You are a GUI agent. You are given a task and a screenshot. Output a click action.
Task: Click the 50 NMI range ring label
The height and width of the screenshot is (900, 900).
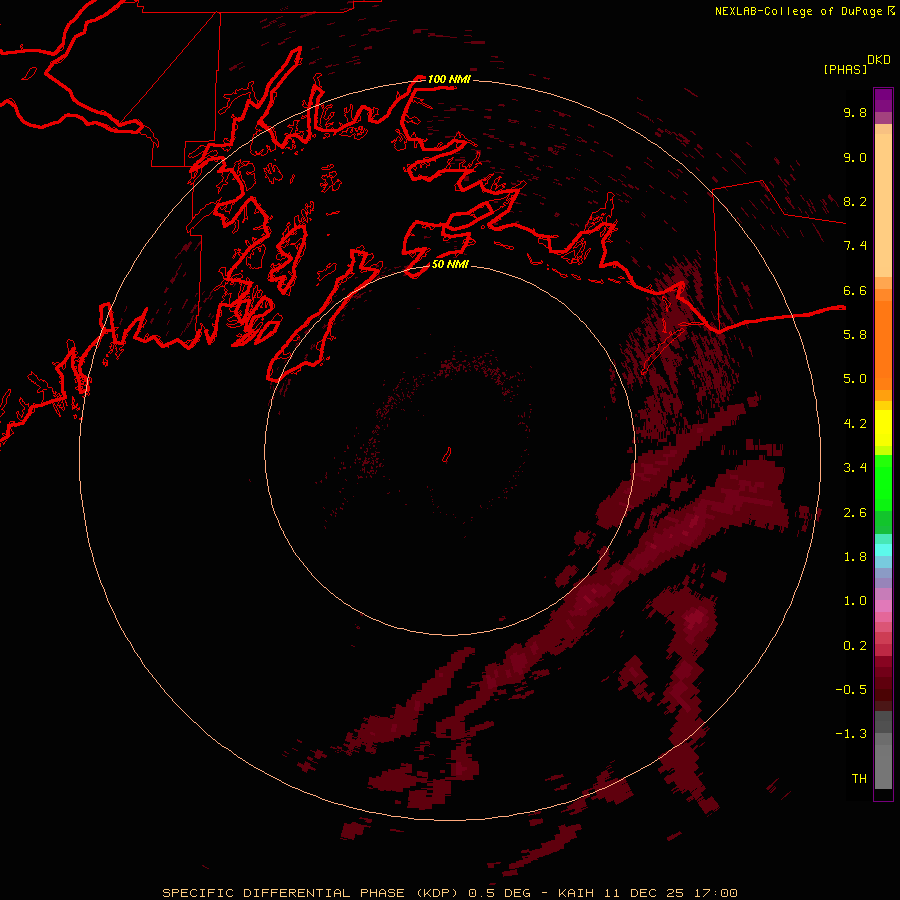tap(450, 264)
